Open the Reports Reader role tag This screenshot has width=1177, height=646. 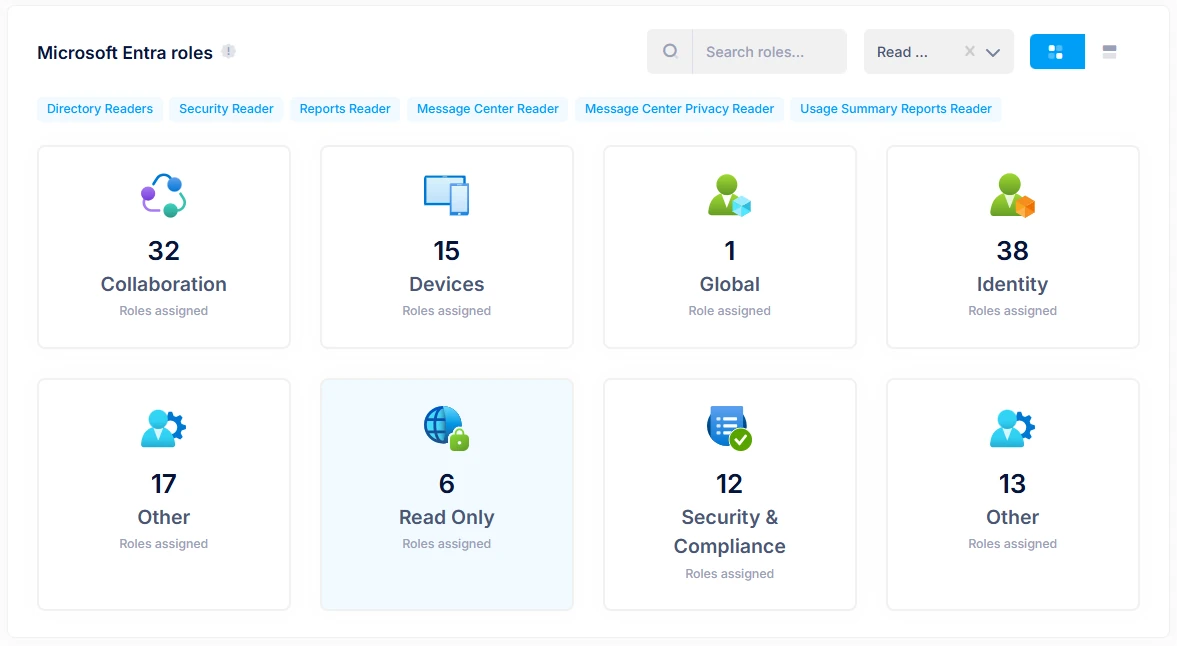coord(345,109)
